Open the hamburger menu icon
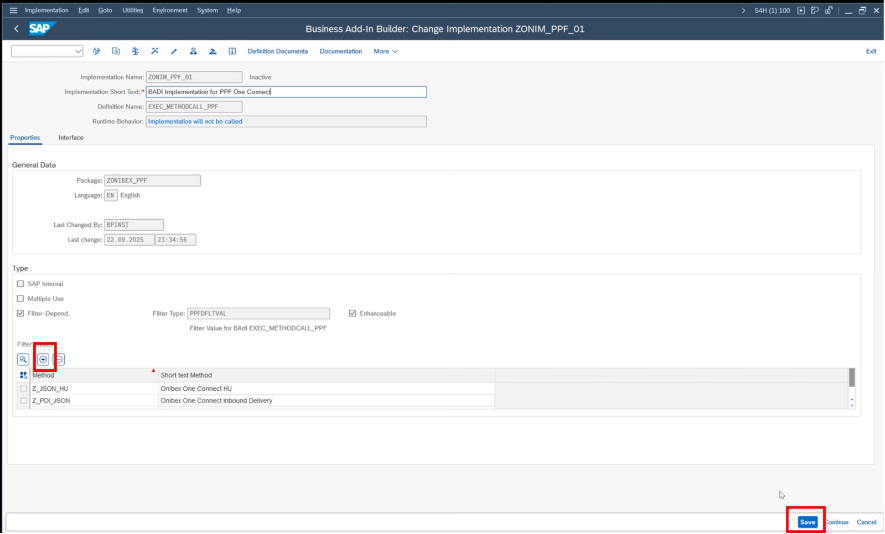 [13, 10]
